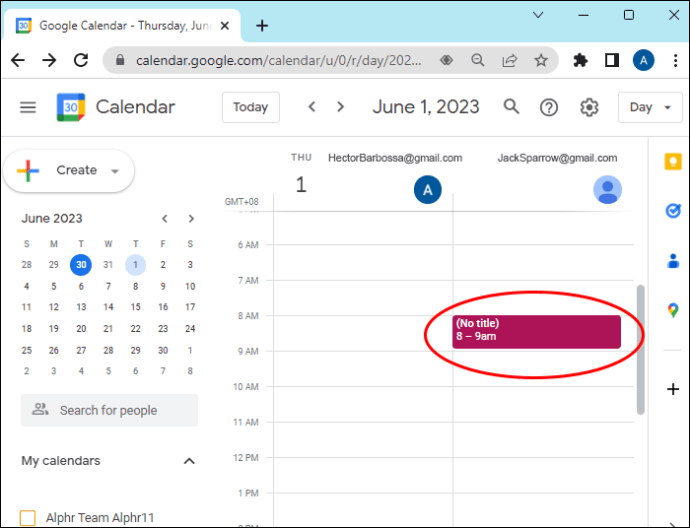The image size is (690, 528).
Task: Open Google Keep side panel icon
Action: tap(673, 161)
